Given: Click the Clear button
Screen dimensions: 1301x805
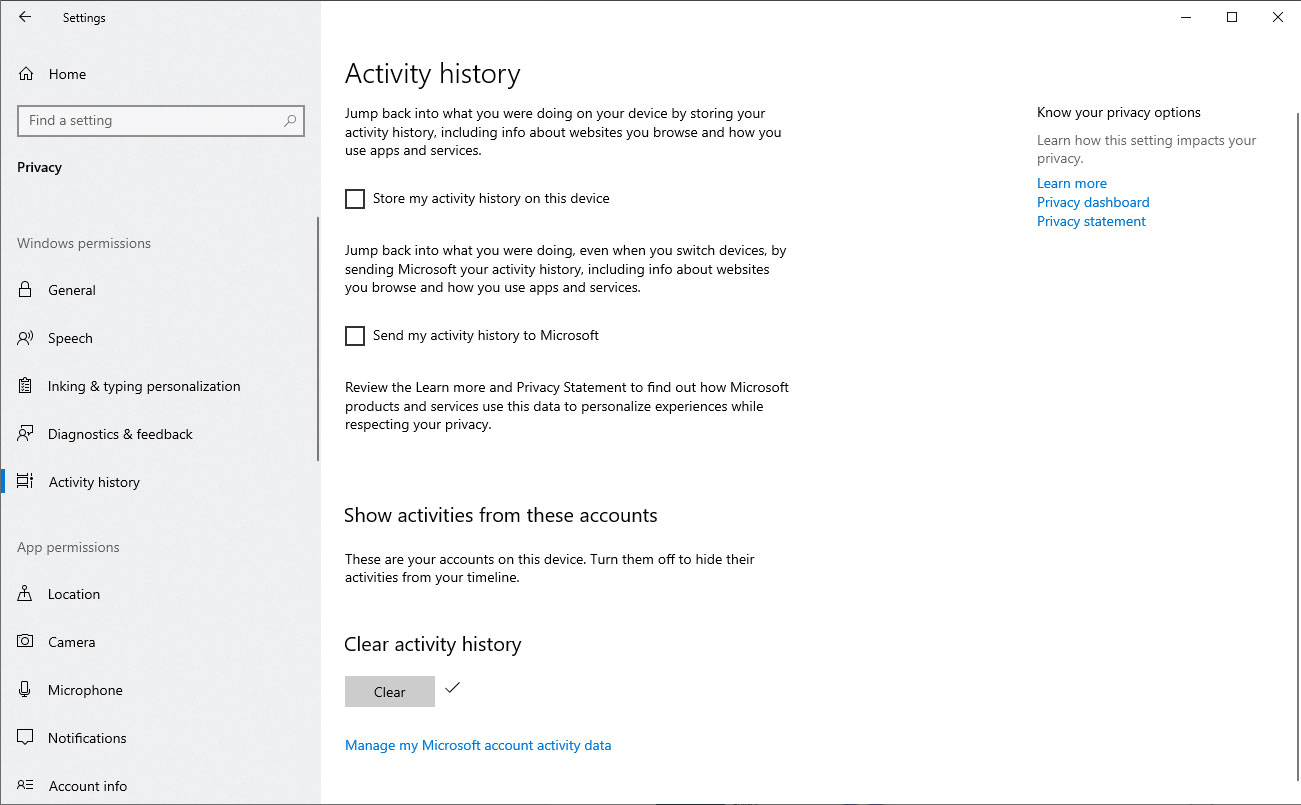Looking at the screenshot, I should (x=390, y=692).
